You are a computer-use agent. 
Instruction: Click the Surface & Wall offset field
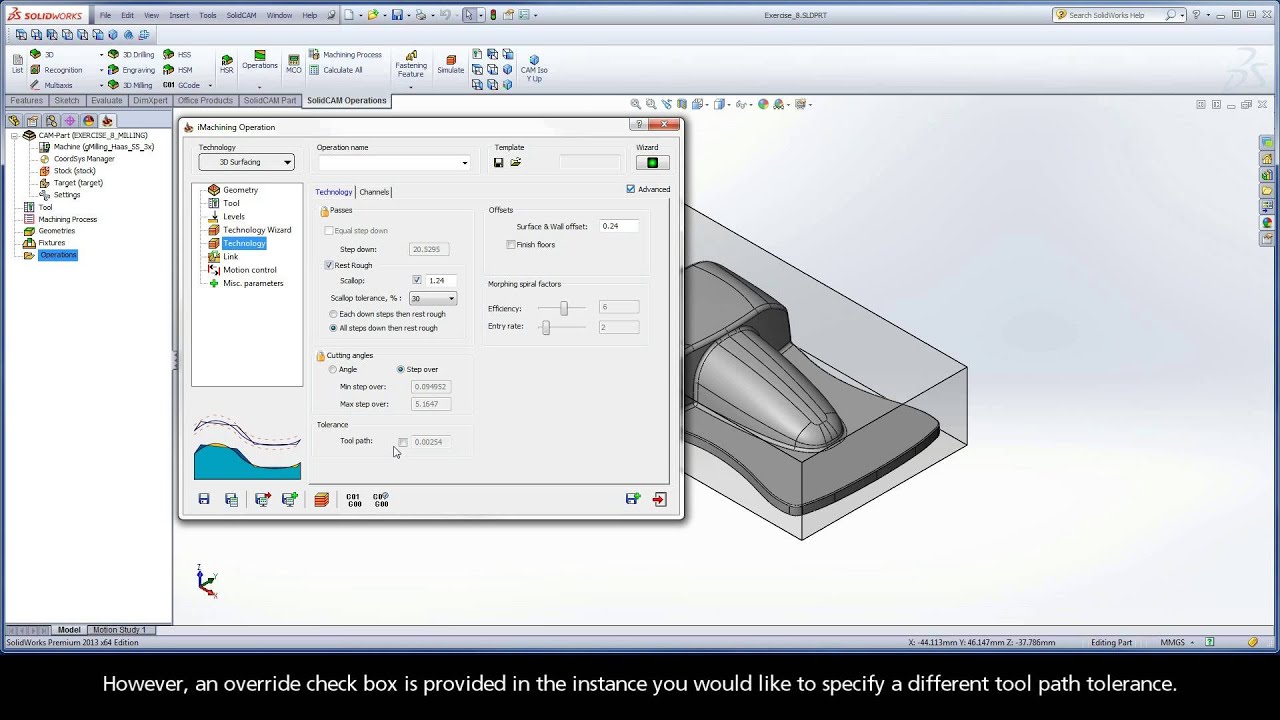(x=619, y=226)
